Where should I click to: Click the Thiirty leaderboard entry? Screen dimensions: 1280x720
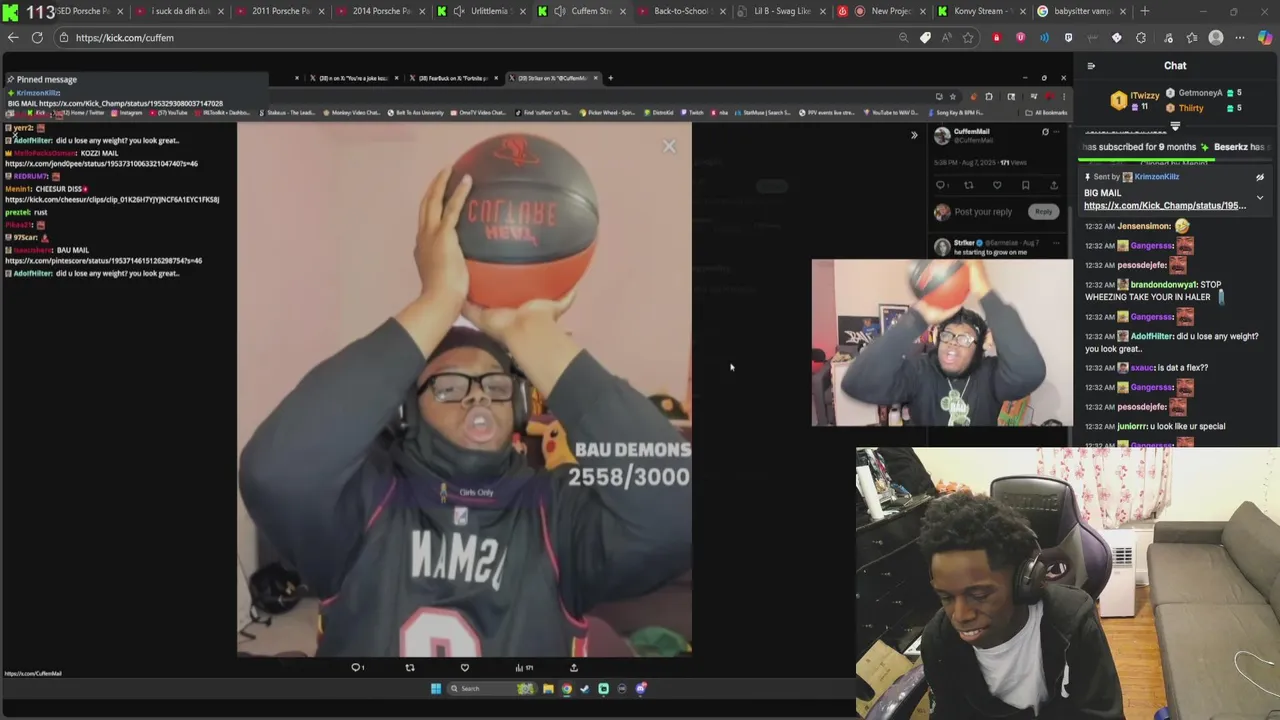tap(1191, 108)
